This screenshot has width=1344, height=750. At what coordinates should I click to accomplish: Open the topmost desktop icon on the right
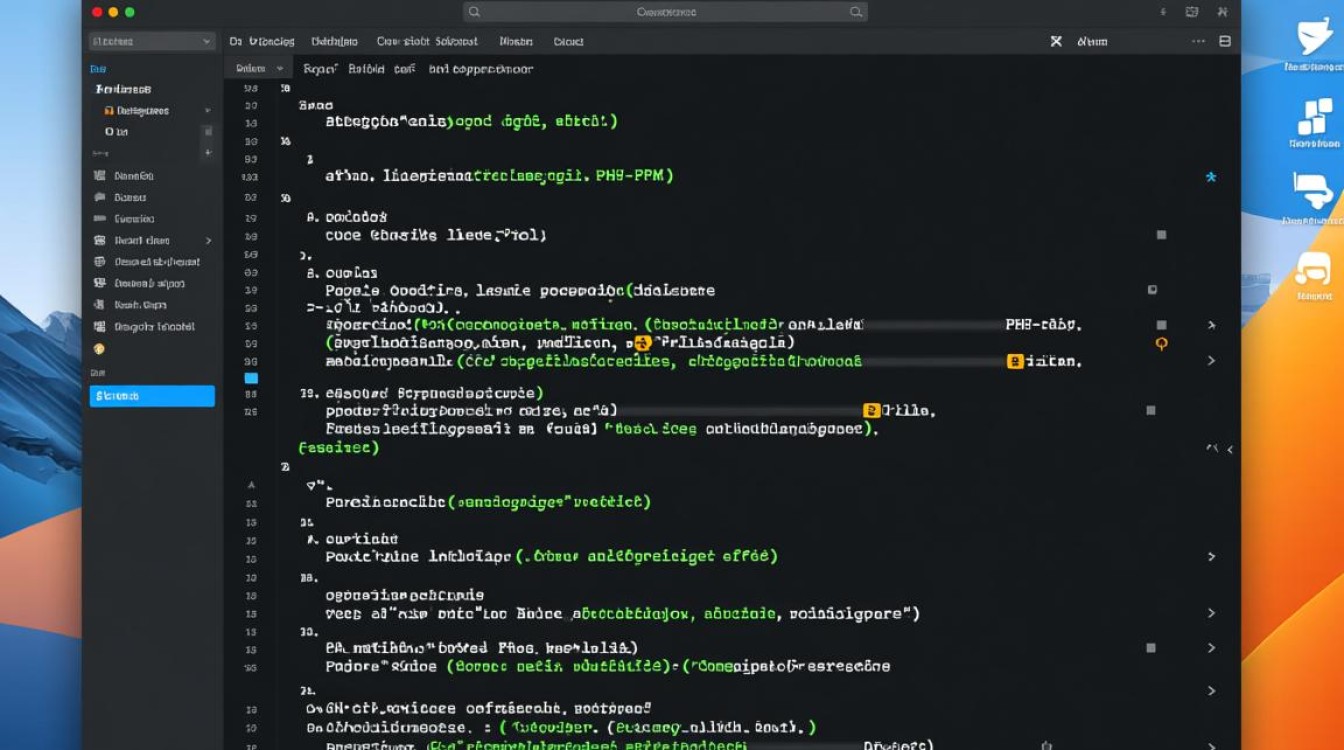pos(1313,38)
